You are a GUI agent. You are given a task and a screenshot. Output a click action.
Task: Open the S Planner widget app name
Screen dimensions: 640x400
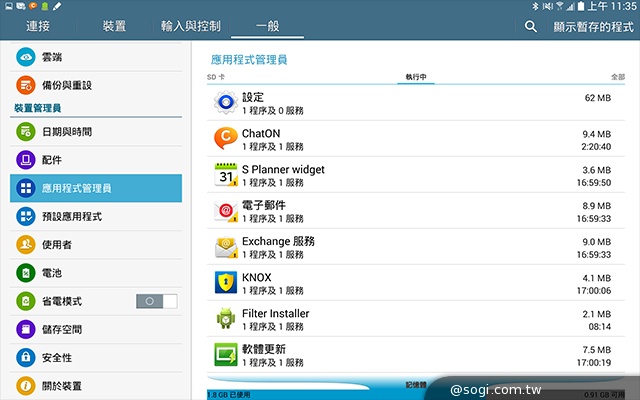283,169
